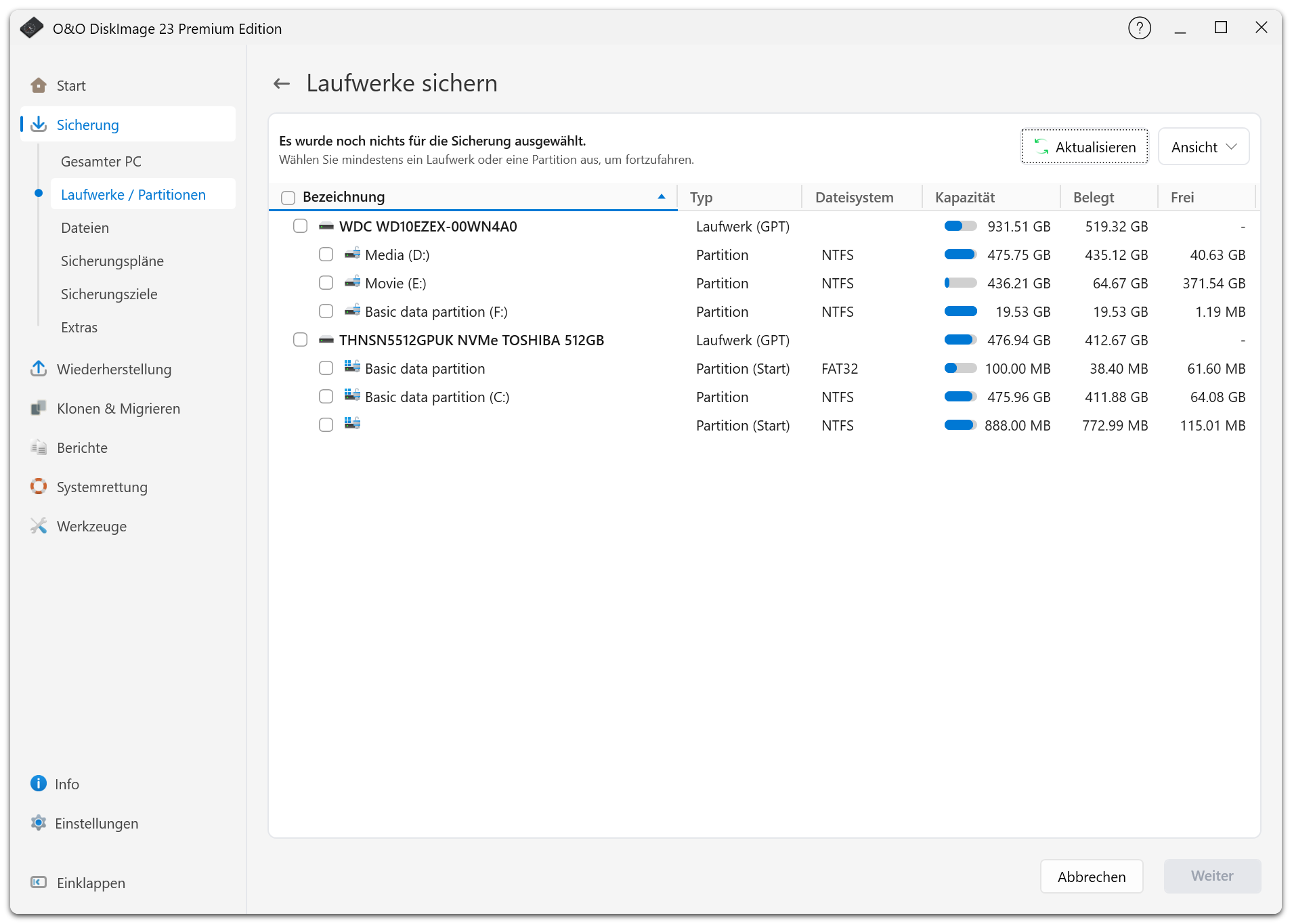
Task: Click the Klonen & Migrieren icon
Action: point(39,408)
